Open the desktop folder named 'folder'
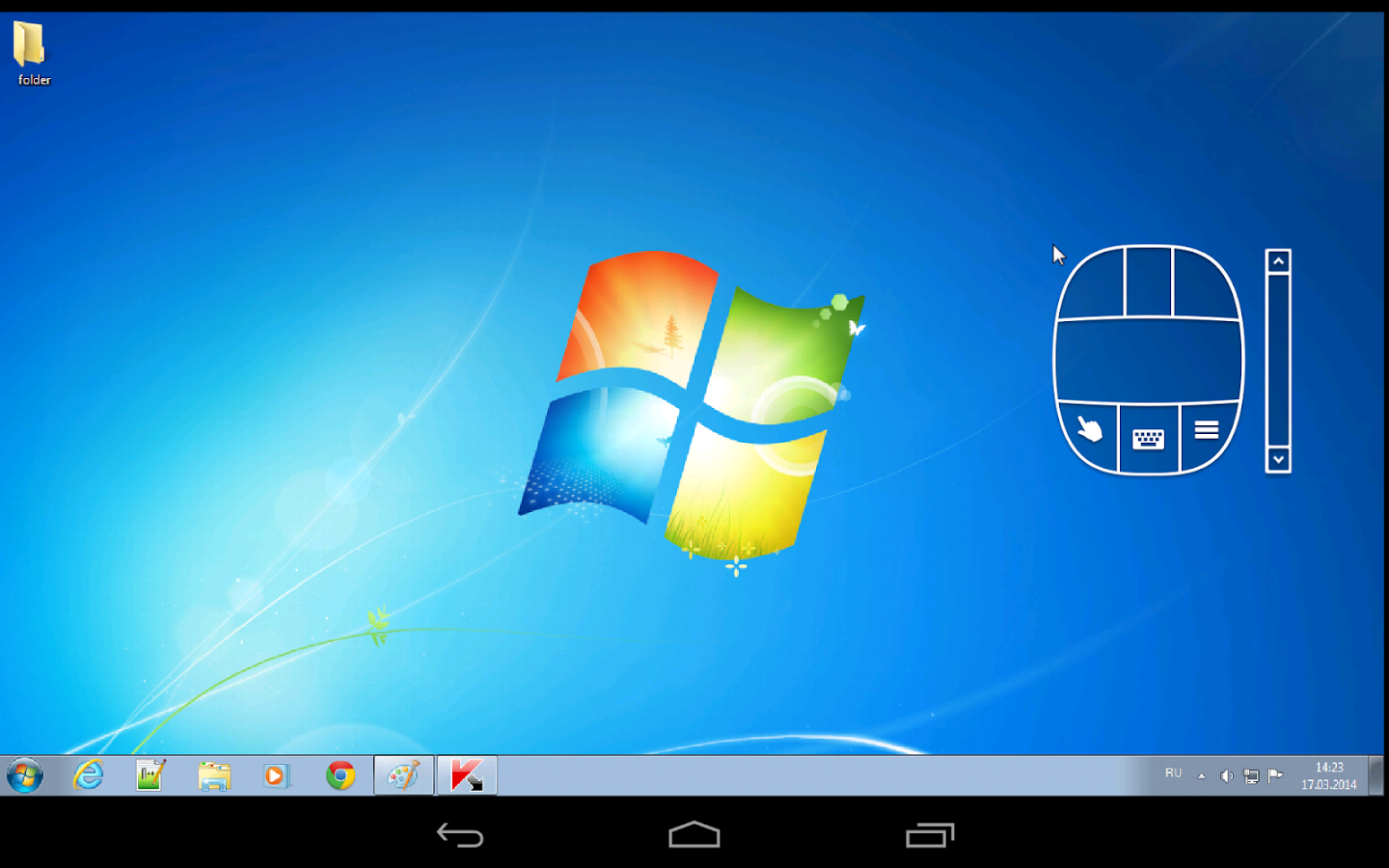This screenshot has height=868, width=1389. tap(32, 46)
